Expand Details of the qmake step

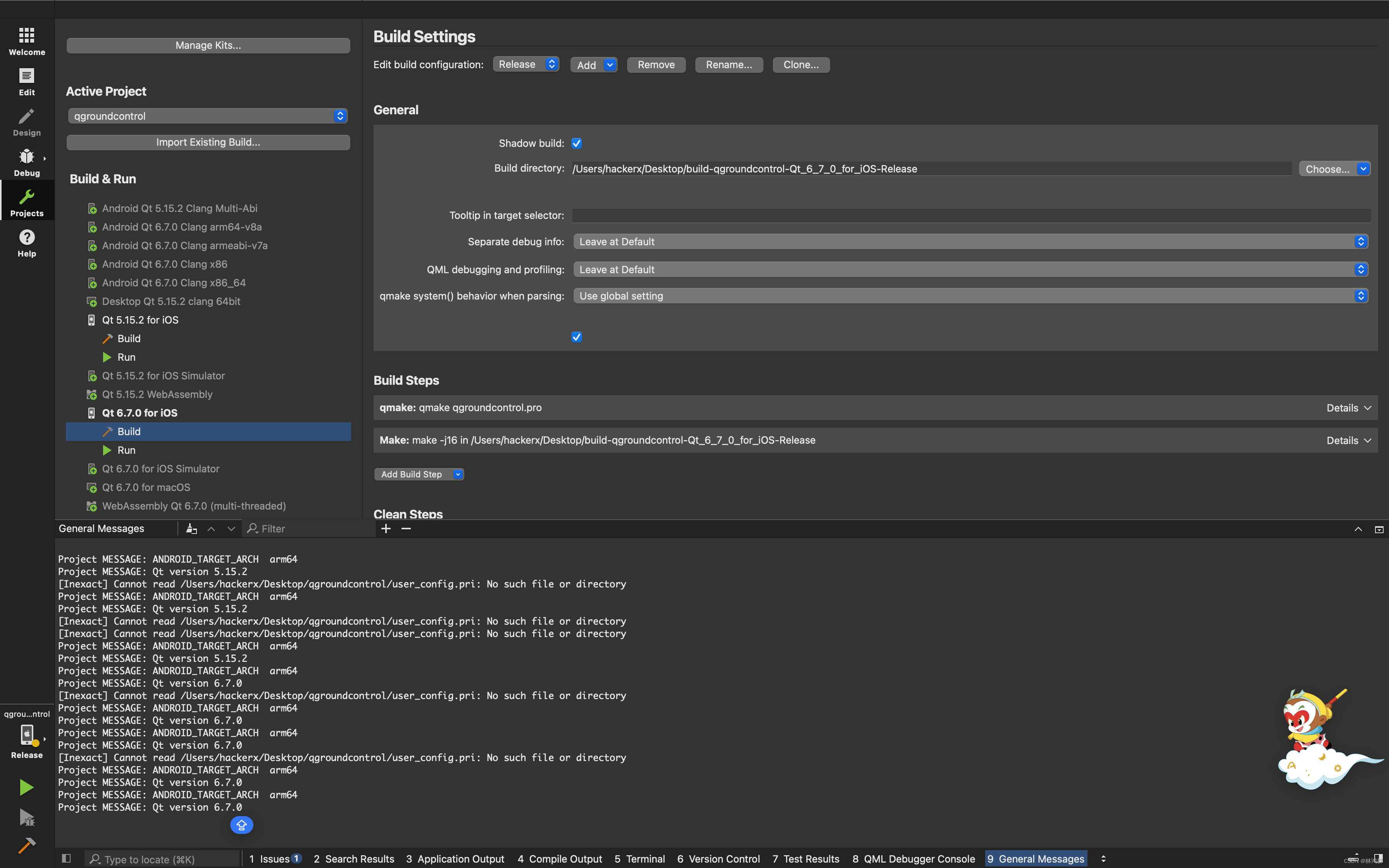[x=1349, y=408]
